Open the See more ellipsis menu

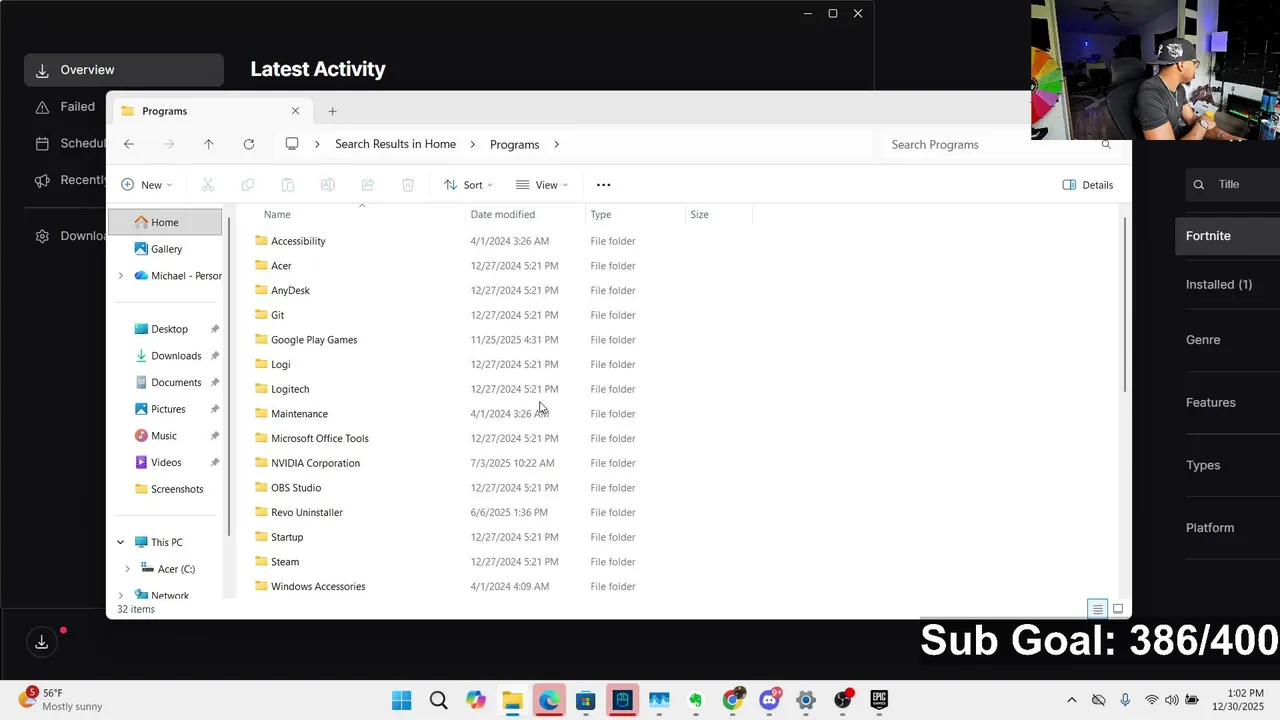[x=603, y=185]
